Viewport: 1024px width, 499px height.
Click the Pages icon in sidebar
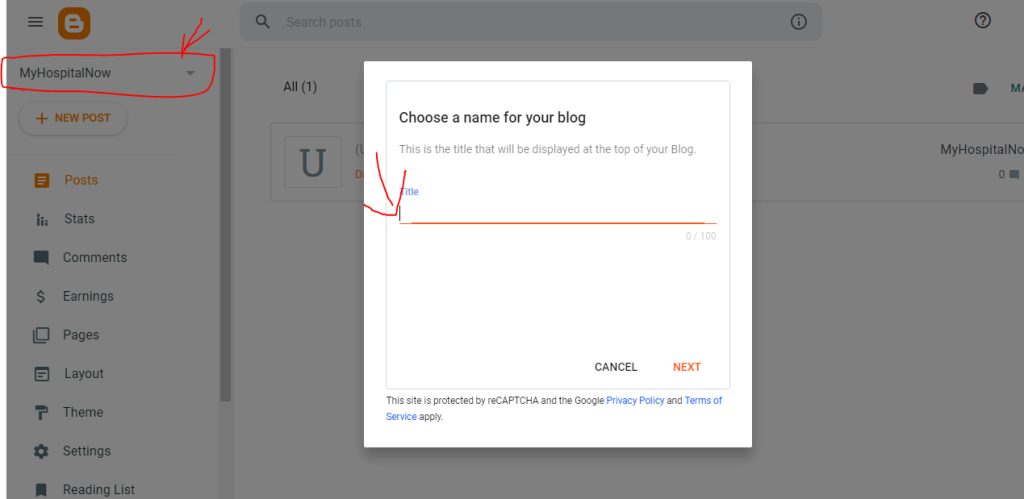point(41,335)
